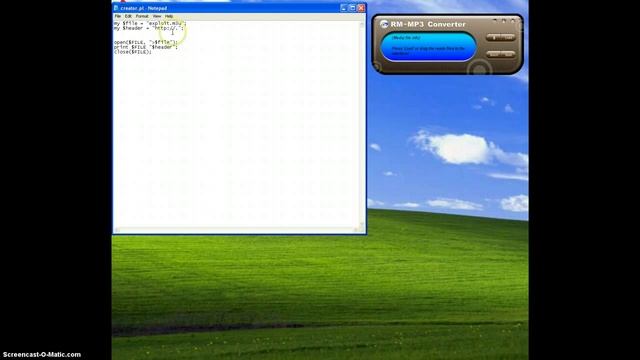Screen dimensions: 640x360
Task: Open the View menu in Notepad
Action: click(x=157, y=16)
